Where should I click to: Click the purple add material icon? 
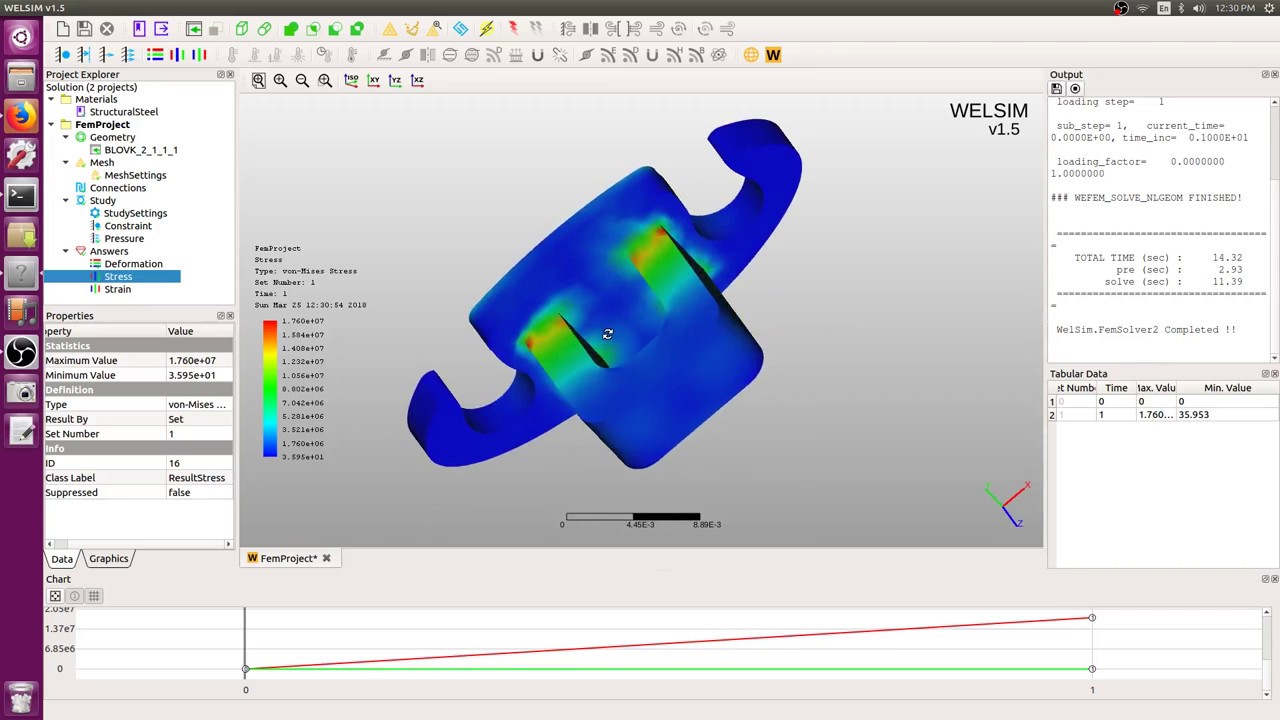(x=139, y=29)
